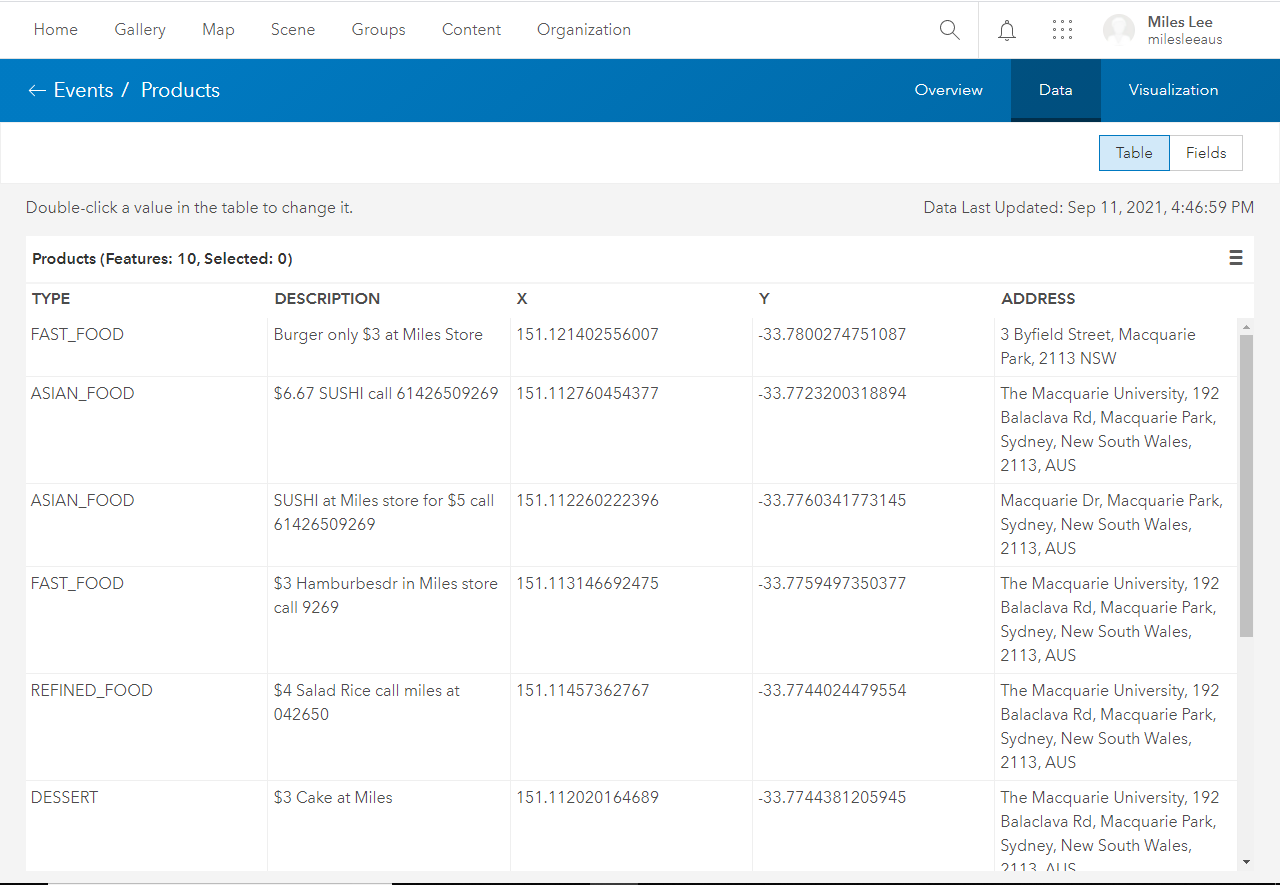
Task: Click X value 151.121402556007
Action: 587,334
